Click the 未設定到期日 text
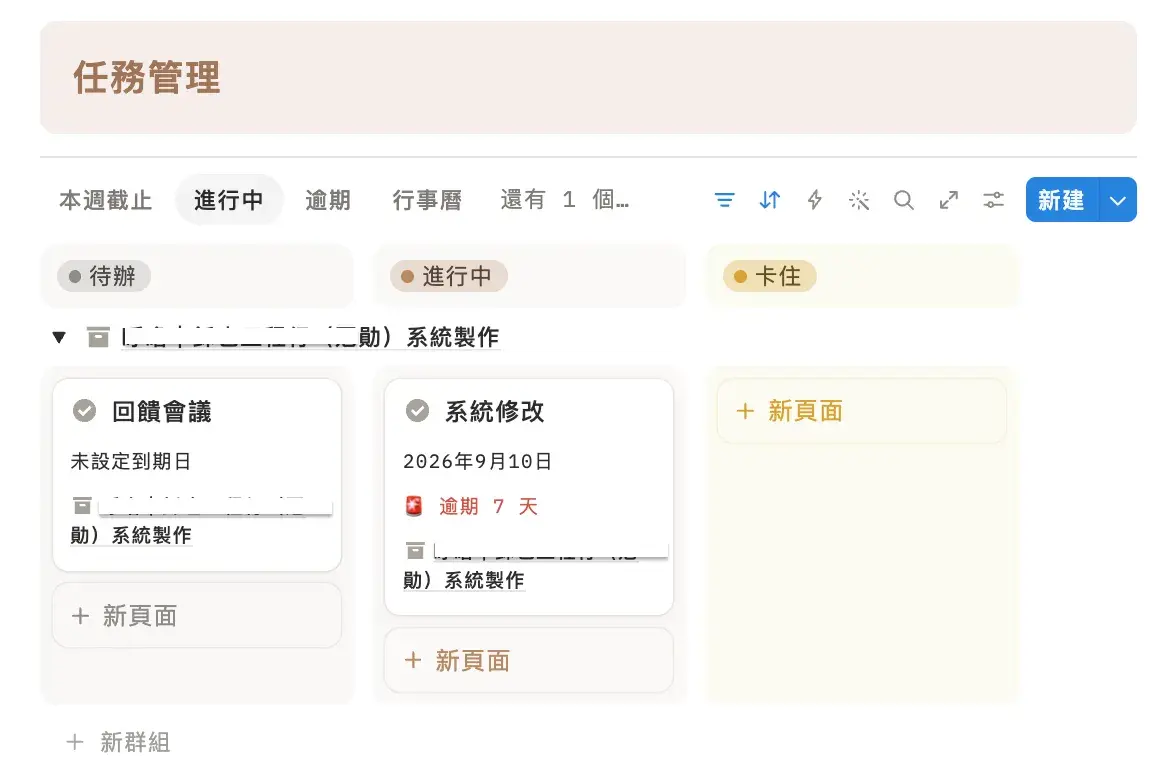Viewport: 1176px width, 760px height. click(x=131, y=461)
